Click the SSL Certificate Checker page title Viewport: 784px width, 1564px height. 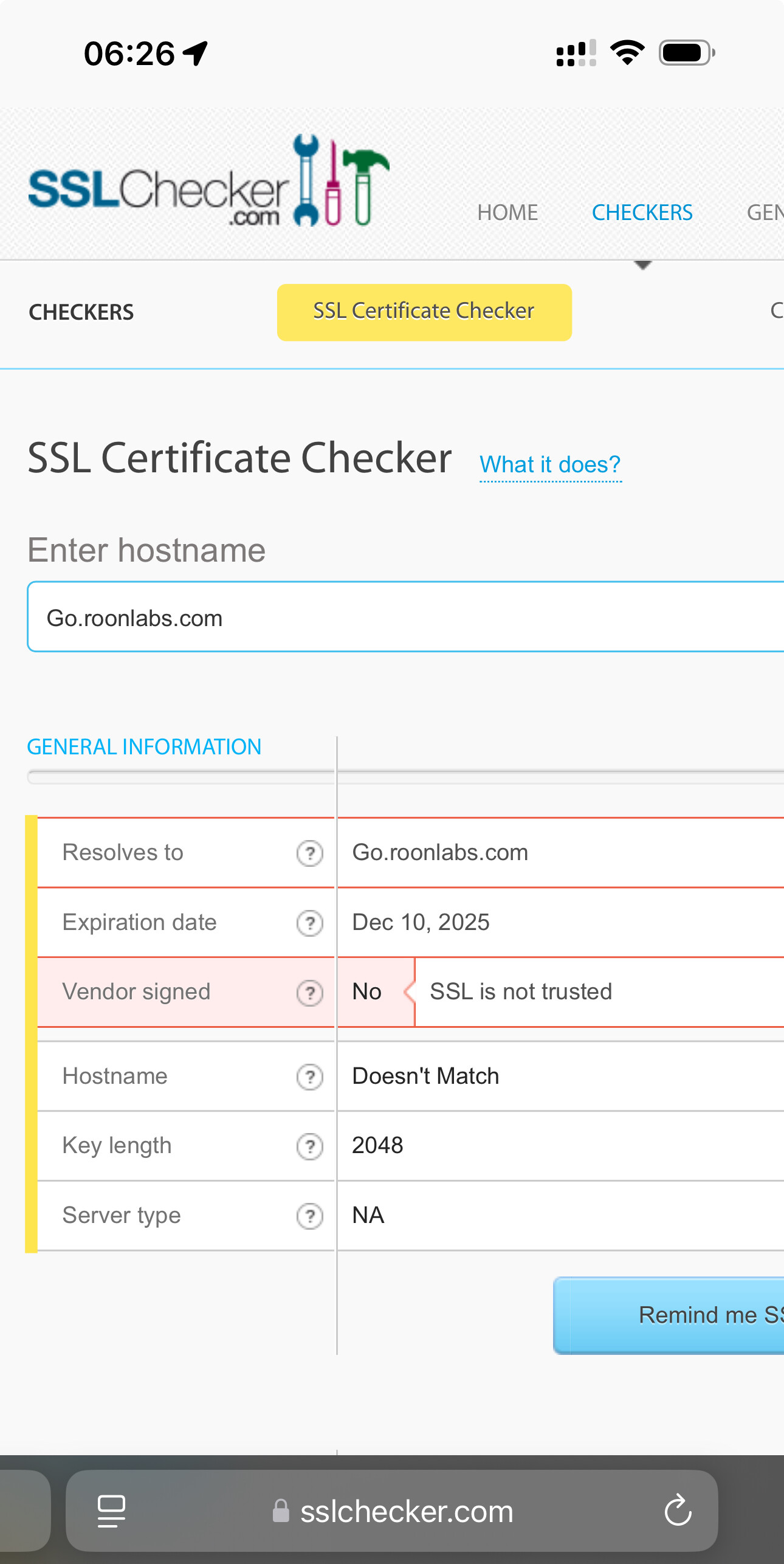tap(239, 458)
